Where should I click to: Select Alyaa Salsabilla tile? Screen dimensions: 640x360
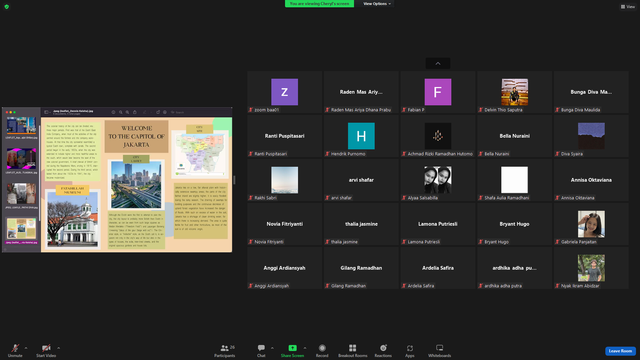[x=438, y=180]
